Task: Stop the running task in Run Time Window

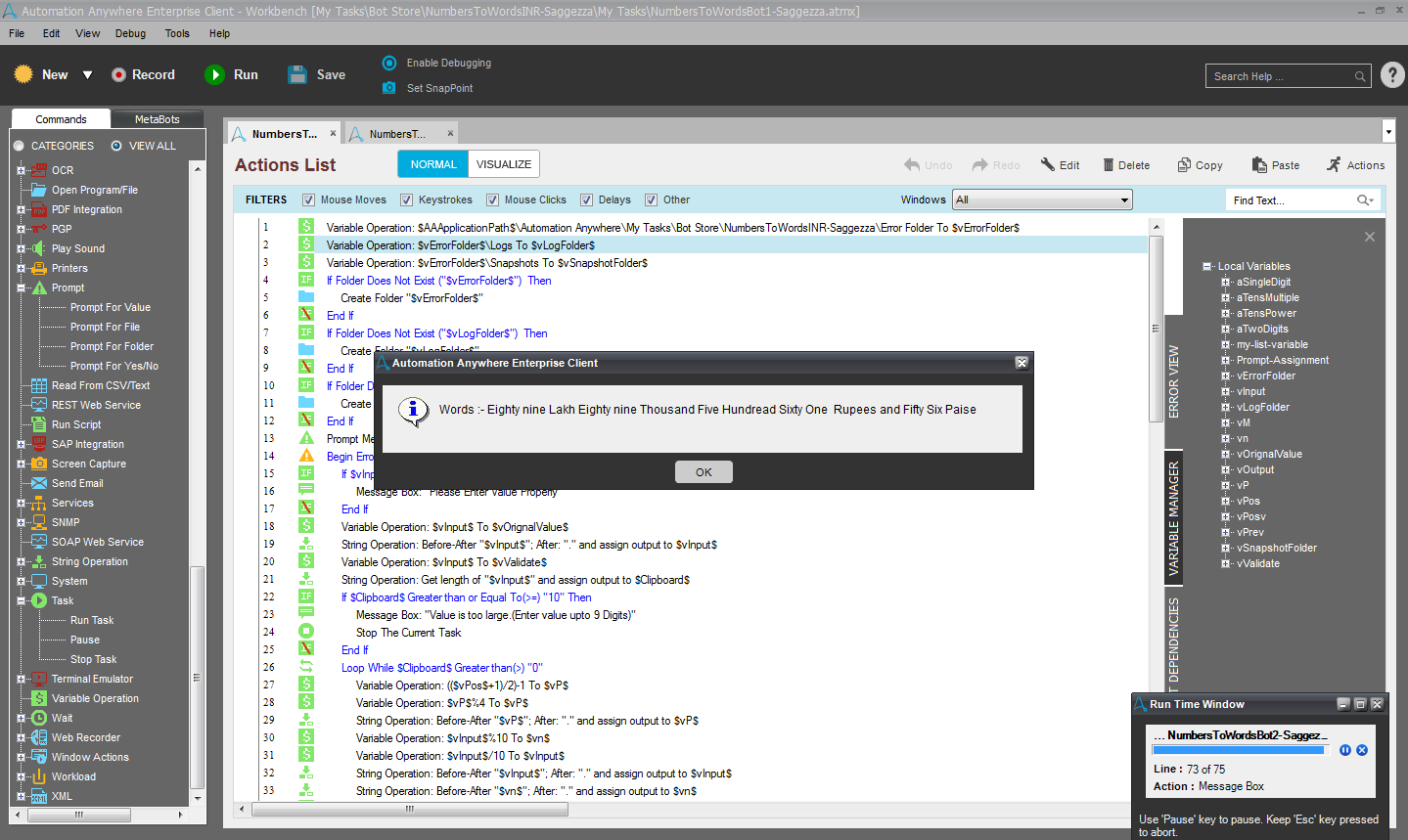Action: 1362,750
